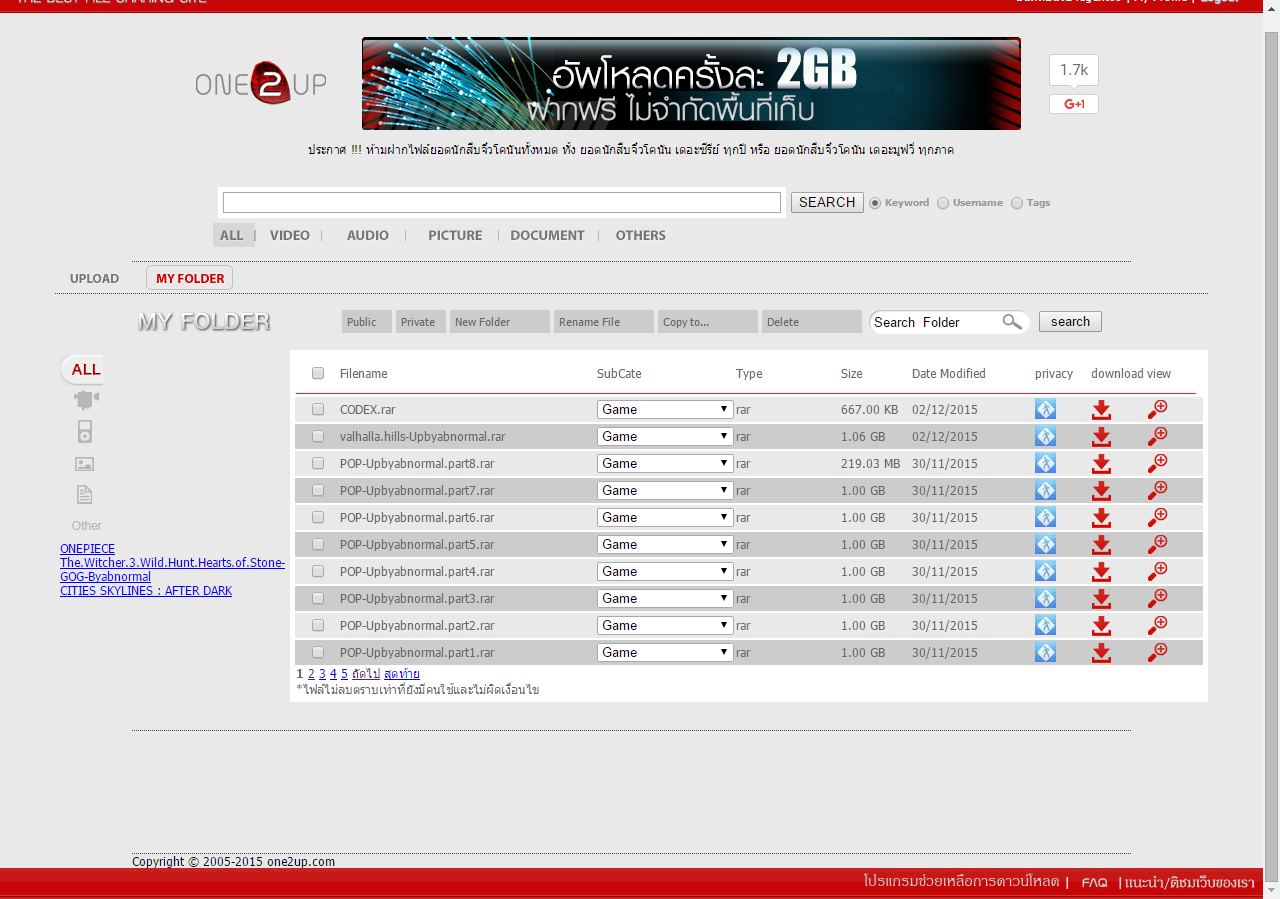Go to page 2 of file list
The image size is (1280, 899).
point(311,674)
